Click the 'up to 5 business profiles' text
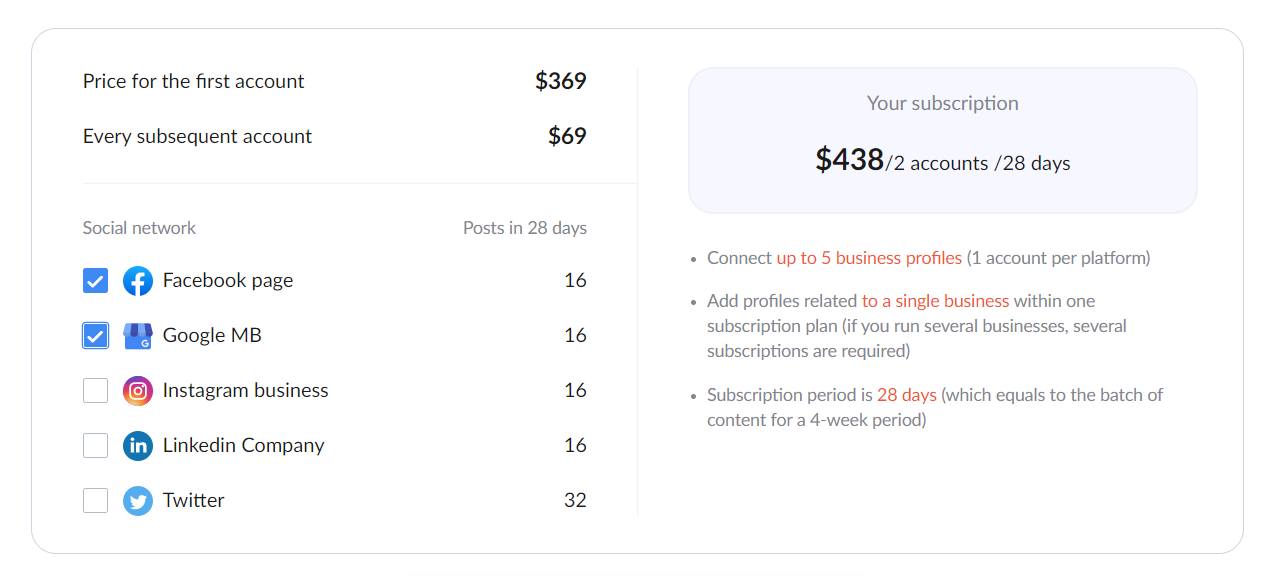This screenshot has width=1275, height=576. [x=869, y=258]
